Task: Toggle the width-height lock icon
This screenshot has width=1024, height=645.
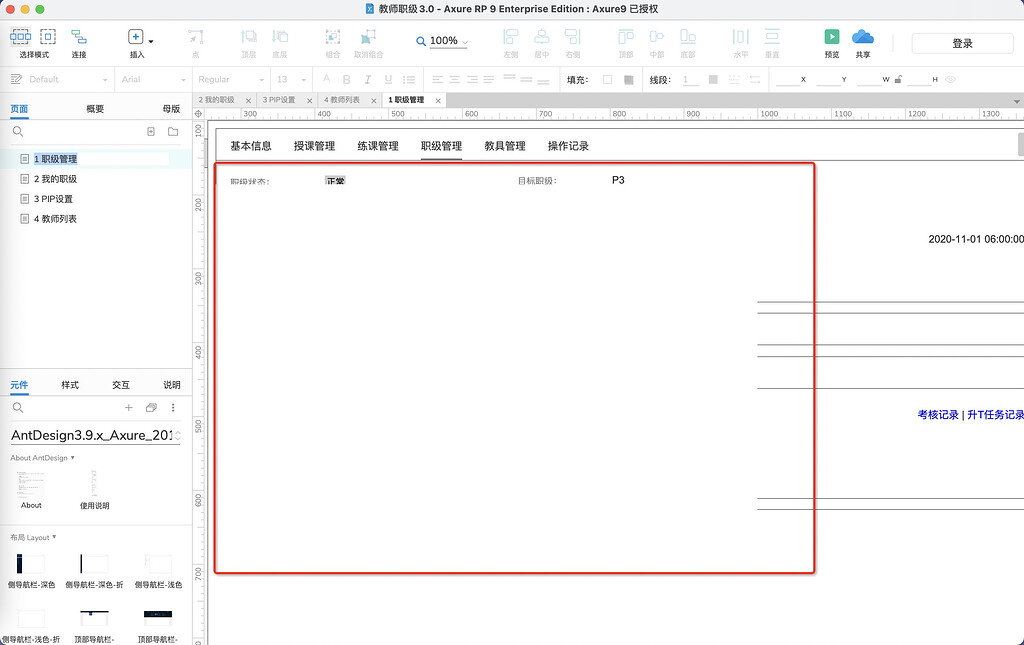Action: click(899, 80)
